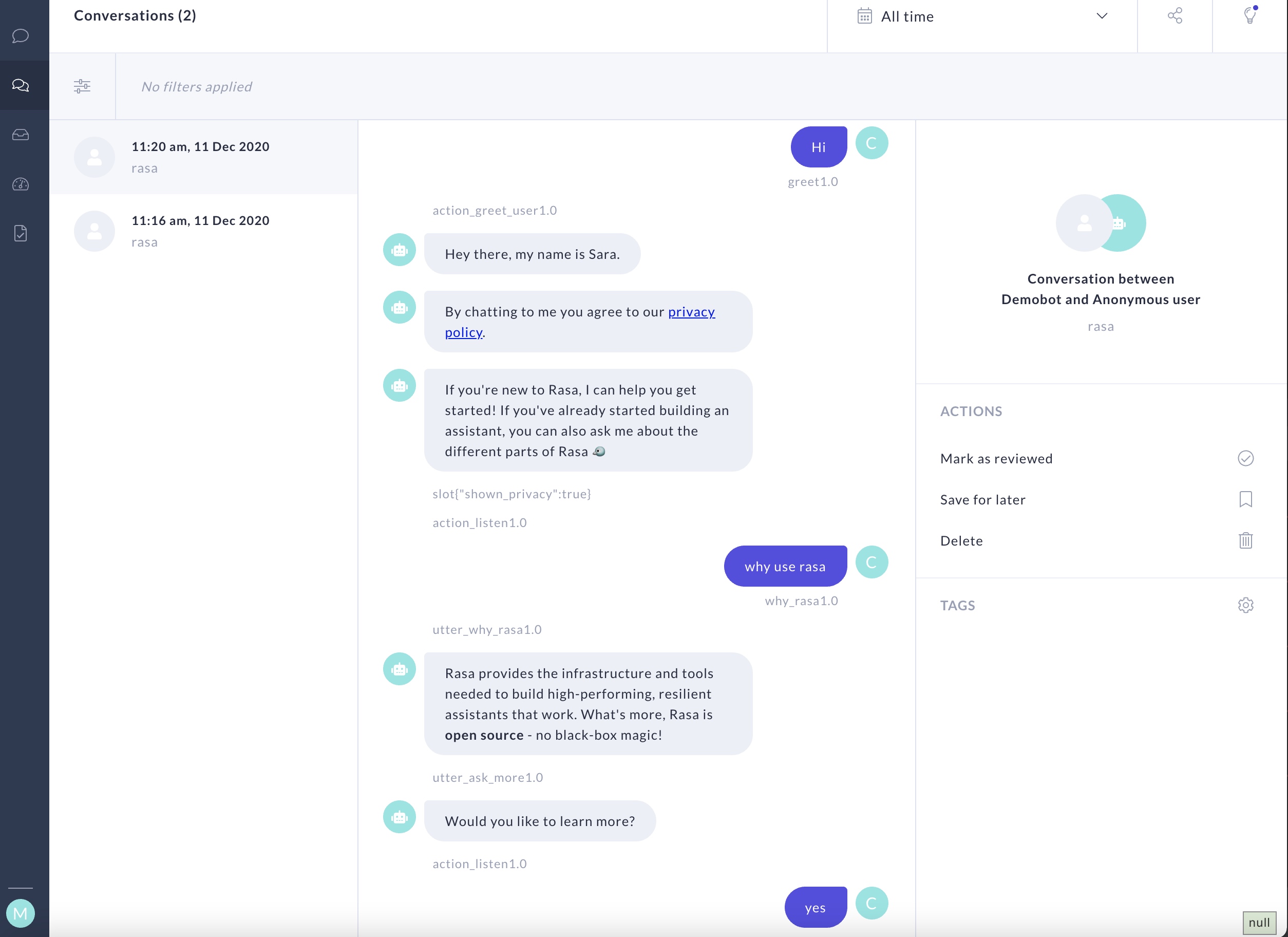This screenshot has height=937, width=1288.
Task: Click the No filters applied field
Action: click(x=197, y=86)
